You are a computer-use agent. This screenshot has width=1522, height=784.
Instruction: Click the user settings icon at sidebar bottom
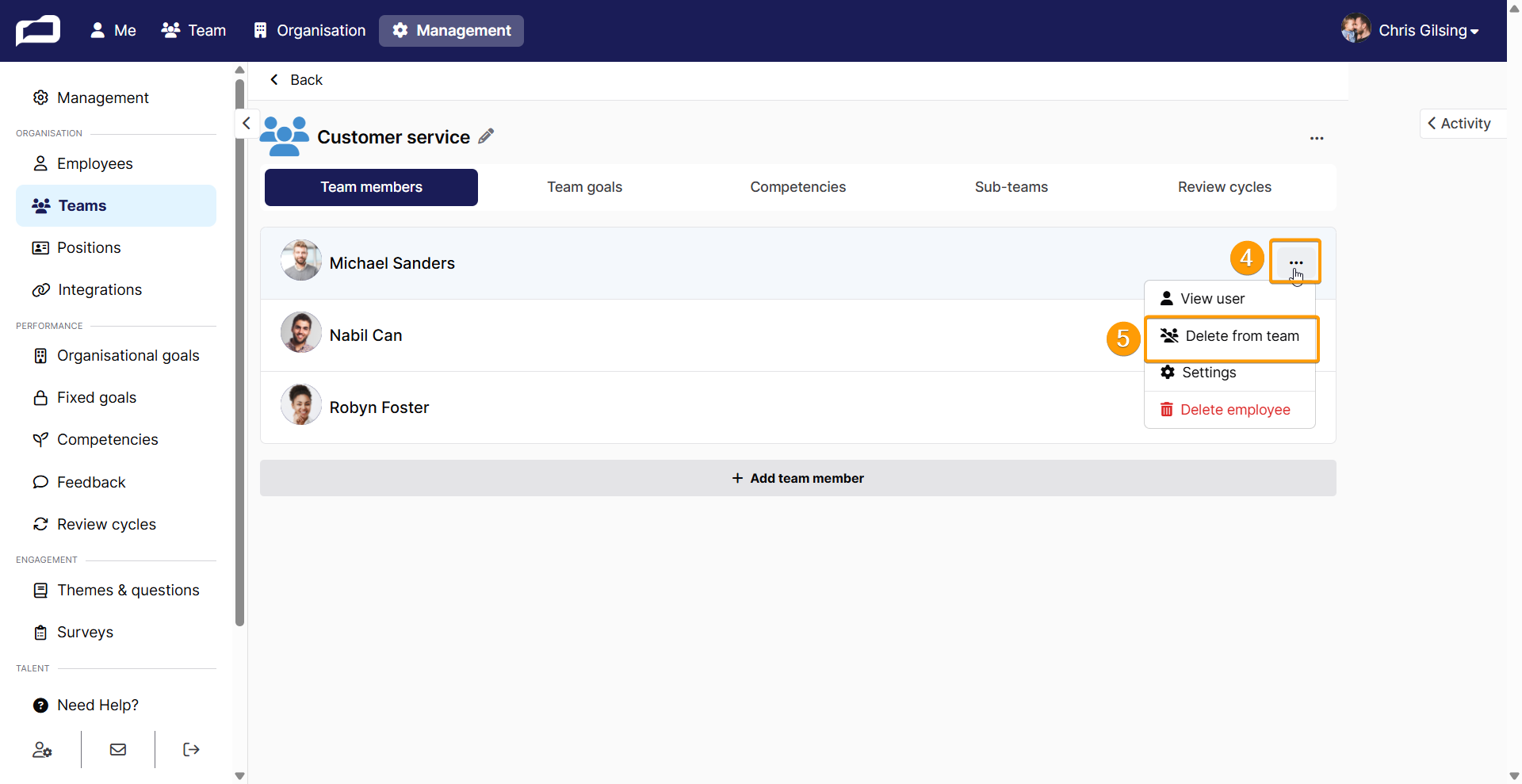[42, 750]
